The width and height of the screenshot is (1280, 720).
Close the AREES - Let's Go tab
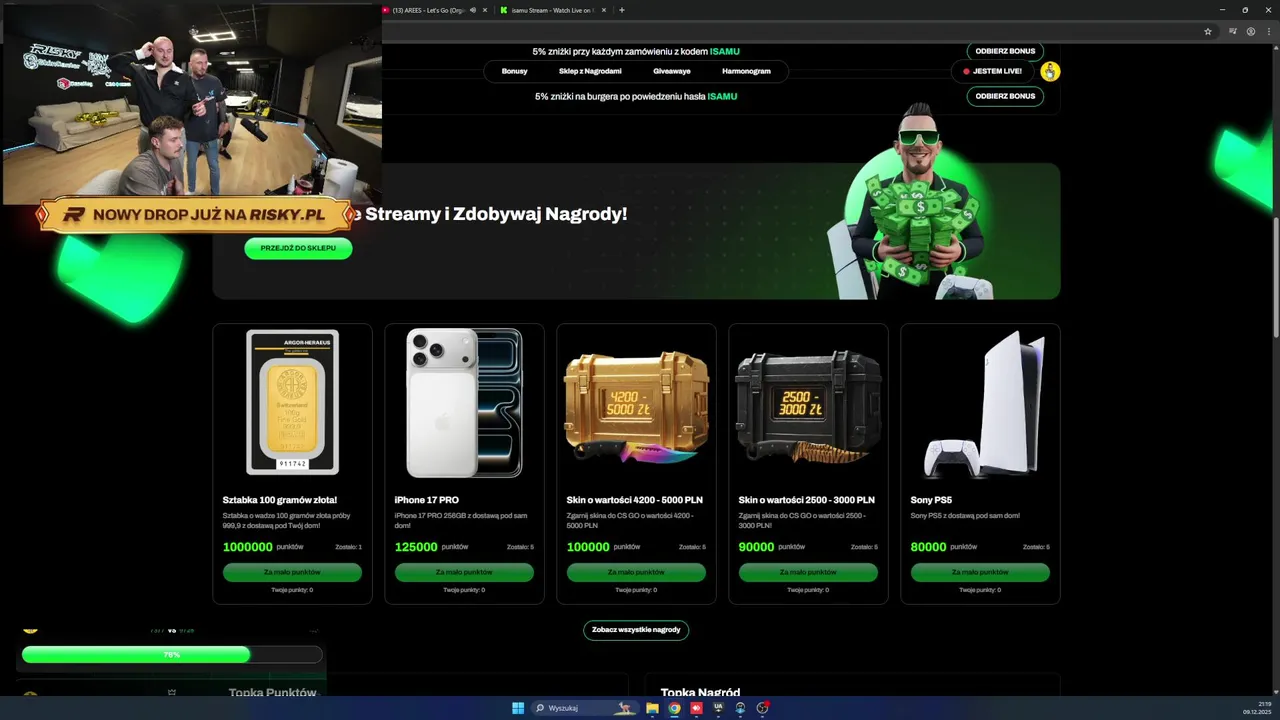pyautogui.click(x=485, y=10)
